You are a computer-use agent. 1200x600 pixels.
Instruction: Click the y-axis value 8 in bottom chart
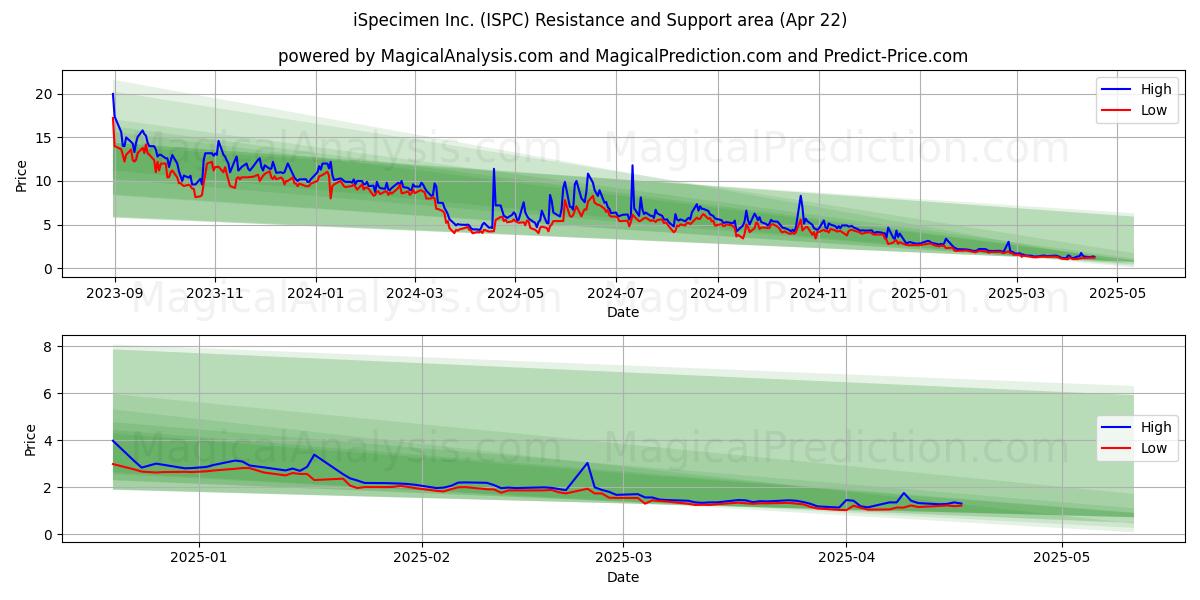coord(48,346)
